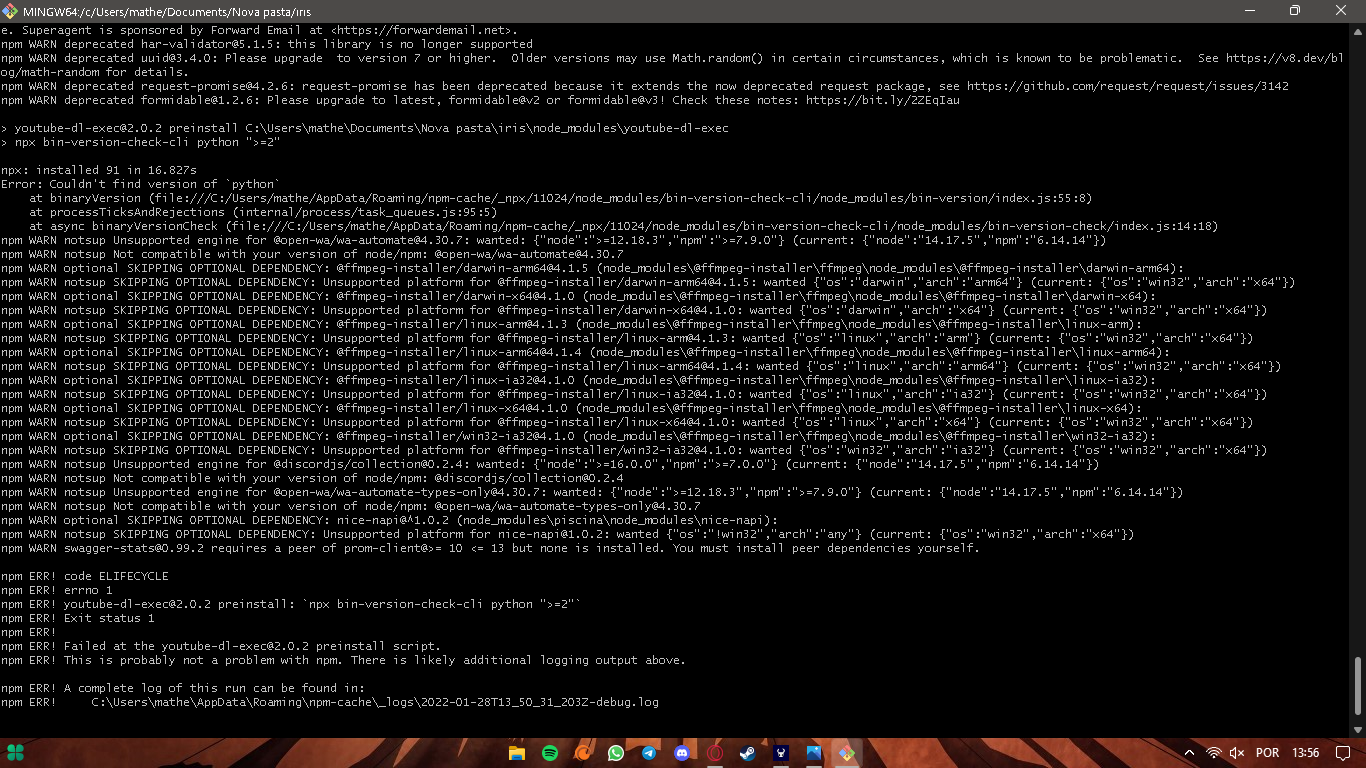The width and height of the screenshot is (1366, 768).
Task: Open WhatsApp via its taskbar icon
Action: tap(615, 752)
